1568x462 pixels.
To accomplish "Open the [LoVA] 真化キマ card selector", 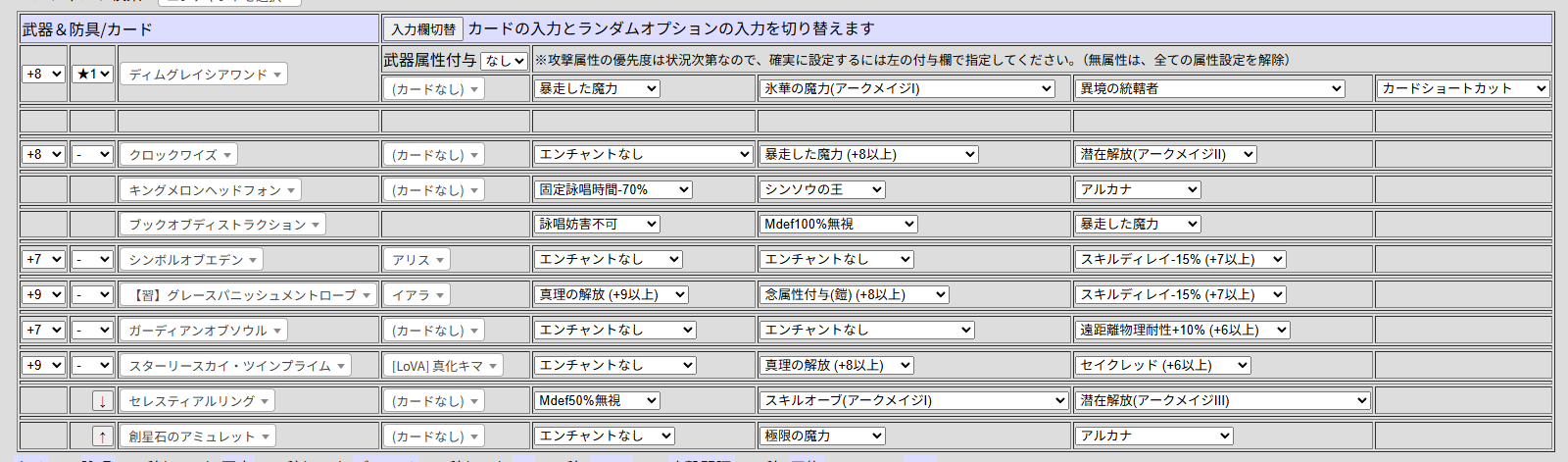I will (x=443, y=366).
